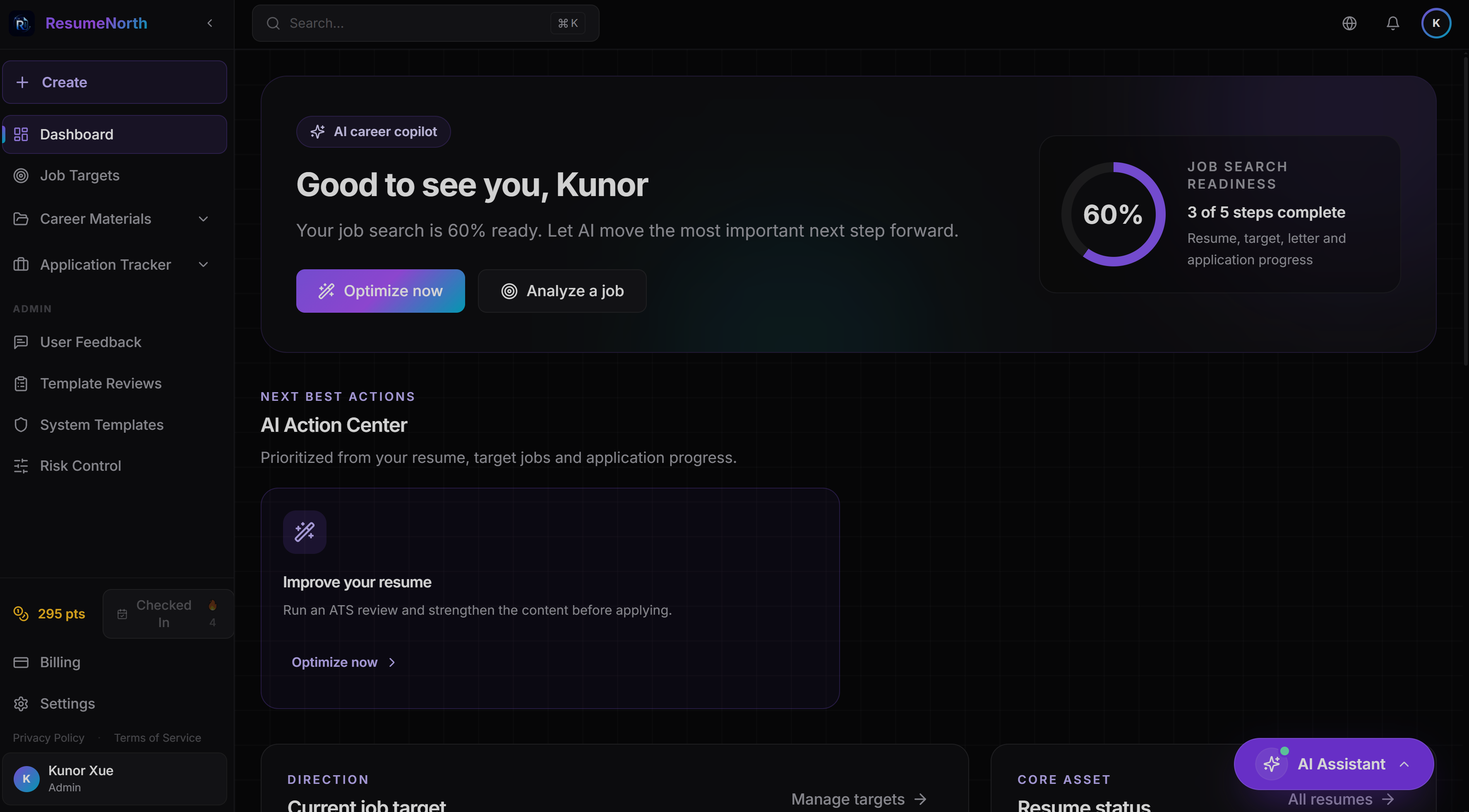Open the K profile avatar in header
1469x812 pixels.
[1436, 24]
